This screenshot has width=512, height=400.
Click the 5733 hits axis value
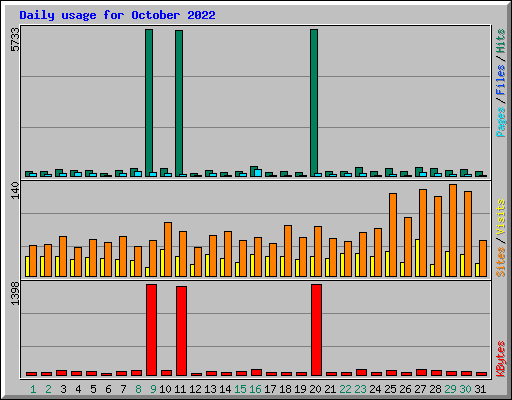coord(15,39)
